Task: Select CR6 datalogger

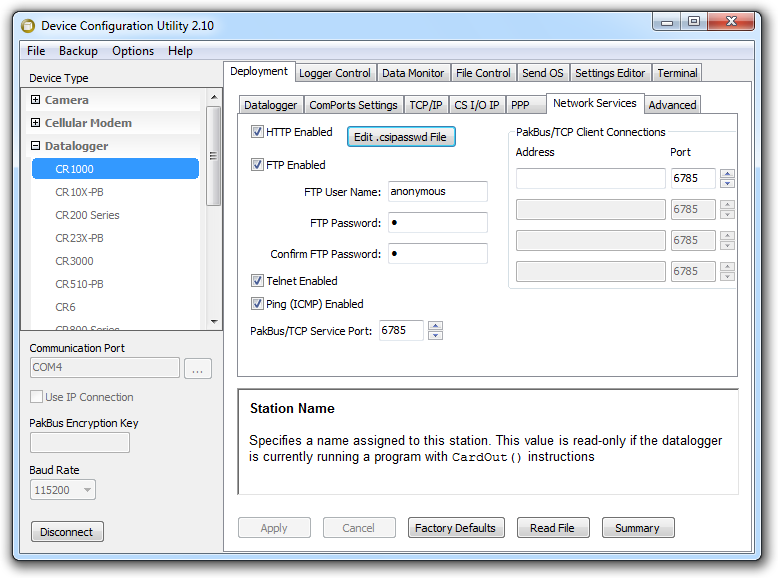Action: [x=65, y=307]
